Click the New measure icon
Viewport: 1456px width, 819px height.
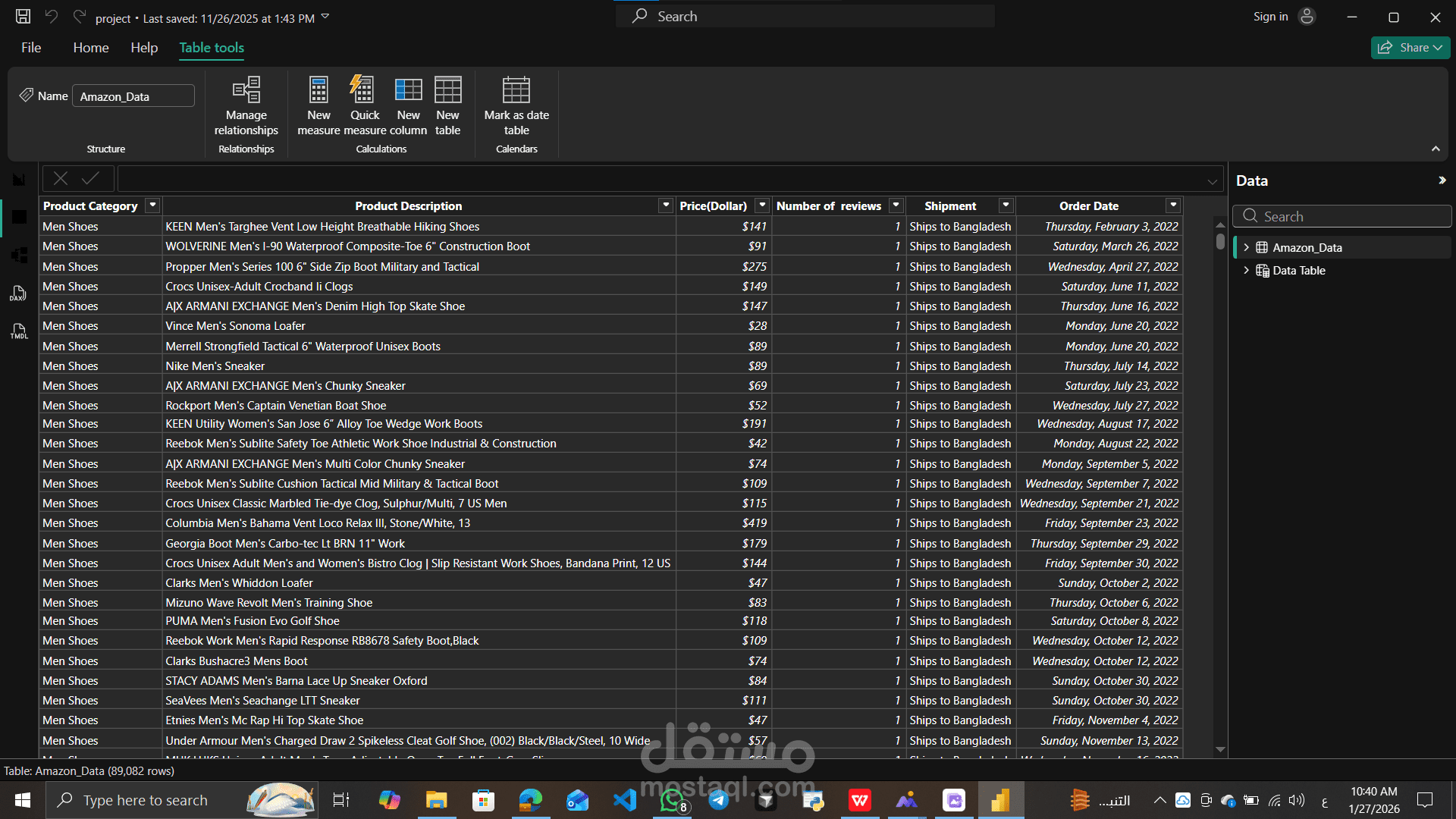pos(318,91)
